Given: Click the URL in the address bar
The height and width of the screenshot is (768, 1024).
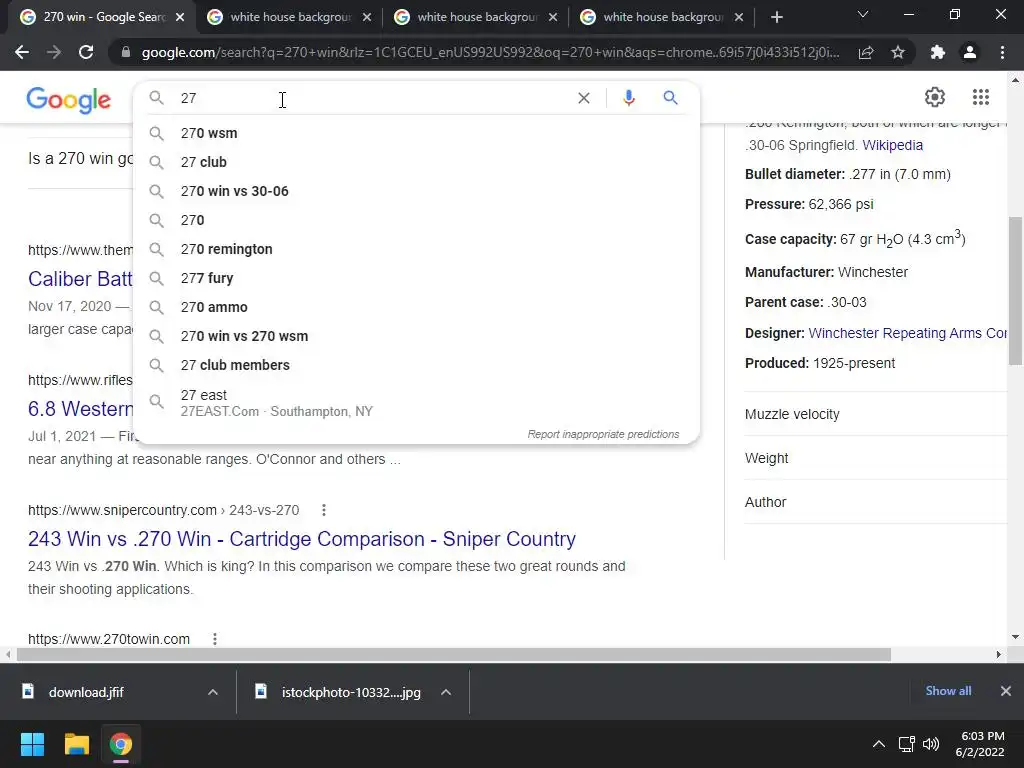Looking at the screenshot, I should pos(490,52).
